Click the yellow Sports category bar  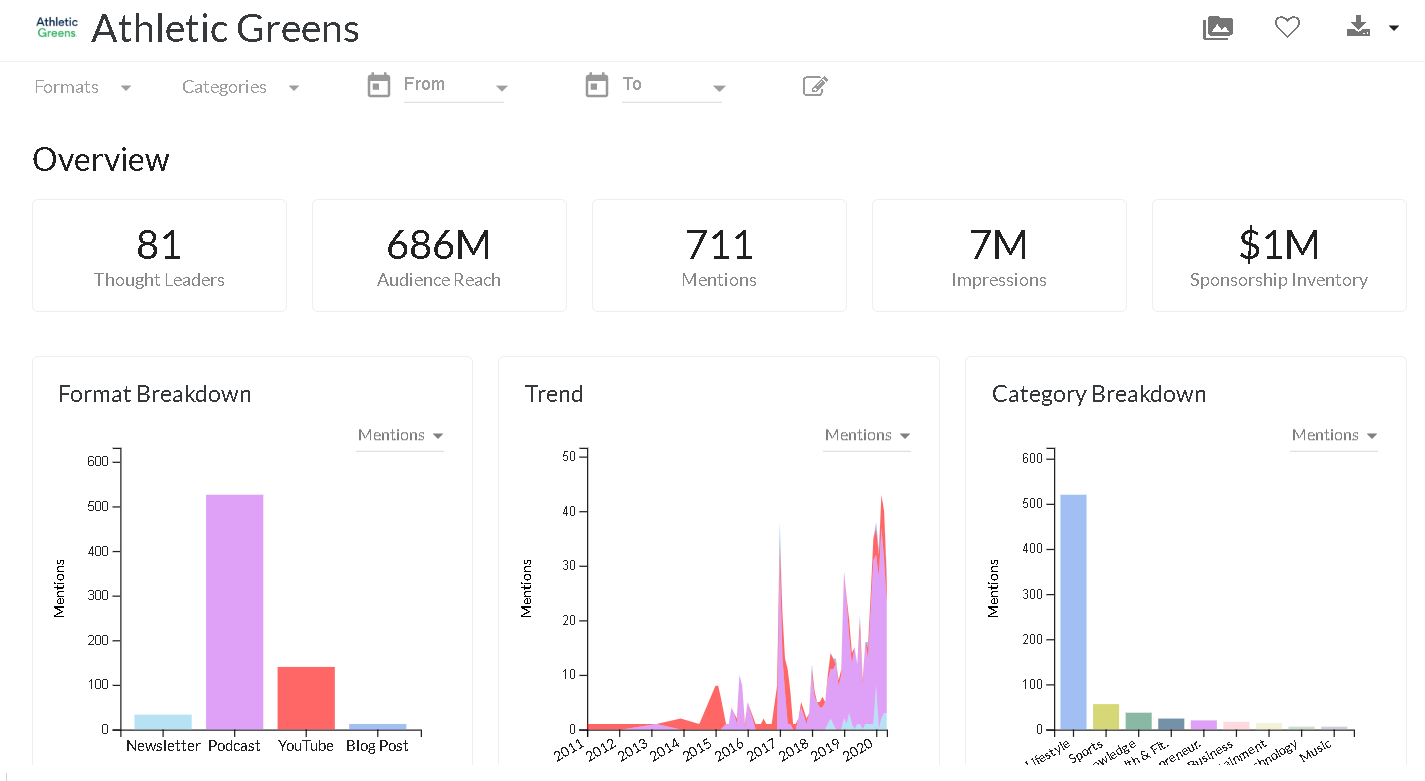(x=1106, y=717)
